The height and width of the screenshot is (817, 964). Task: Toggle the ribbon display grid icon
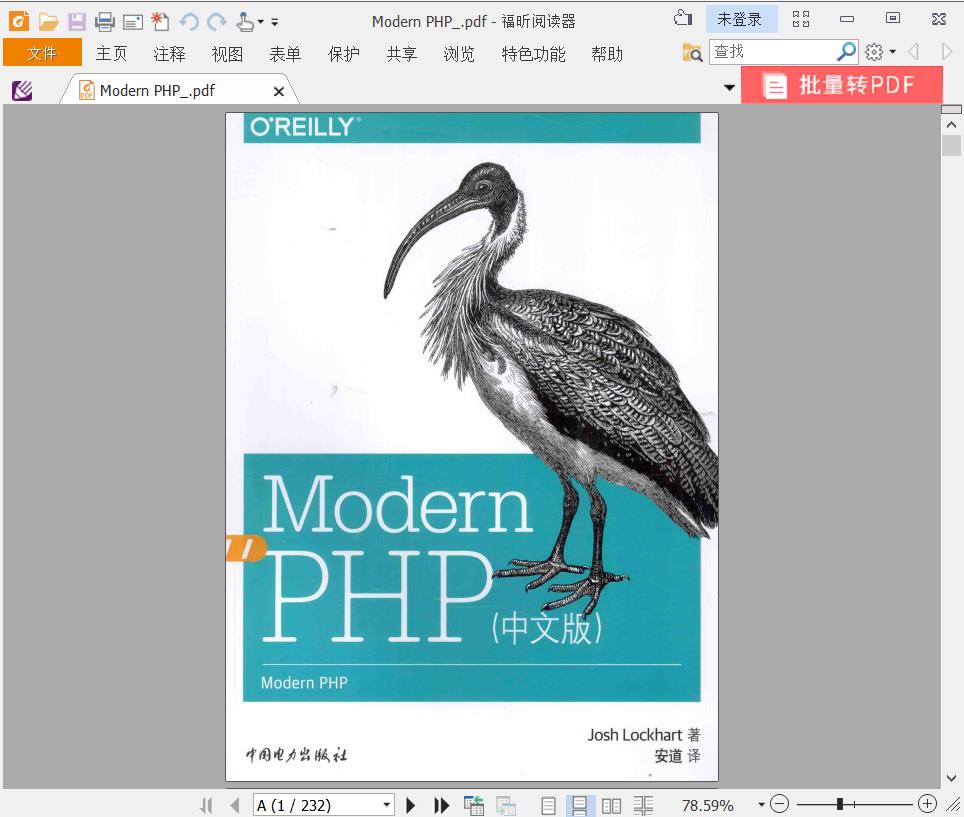pos(800,19)
